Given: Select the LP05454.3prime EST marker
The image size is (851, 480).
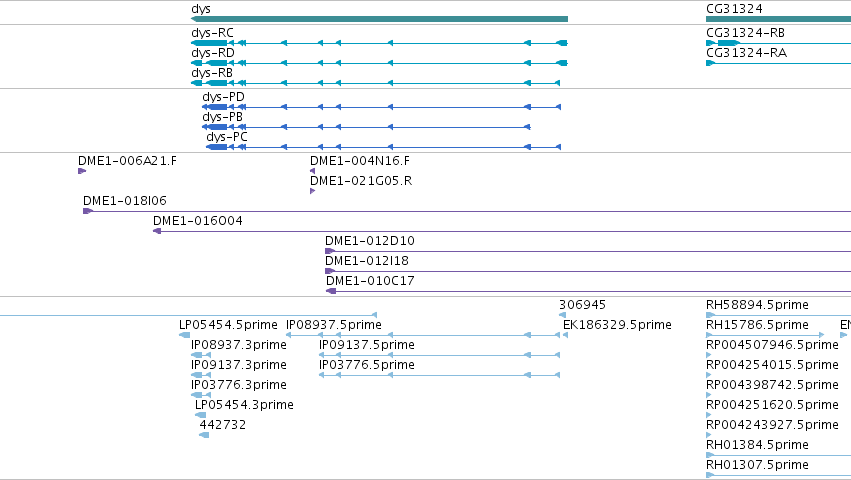Looking at the screenshot, I should pyautogui.click(x=201, y=415).
